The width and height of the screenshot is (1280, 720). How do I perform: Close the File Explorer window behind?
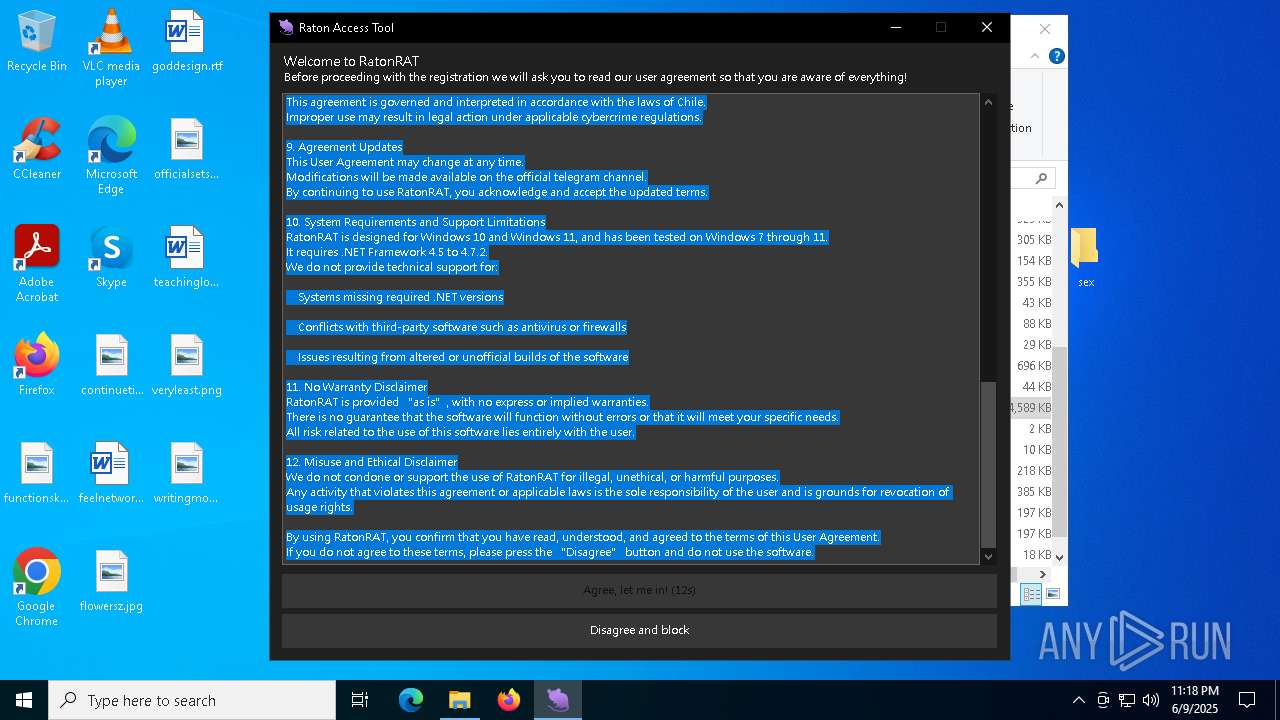click(x=1045, y=29)
